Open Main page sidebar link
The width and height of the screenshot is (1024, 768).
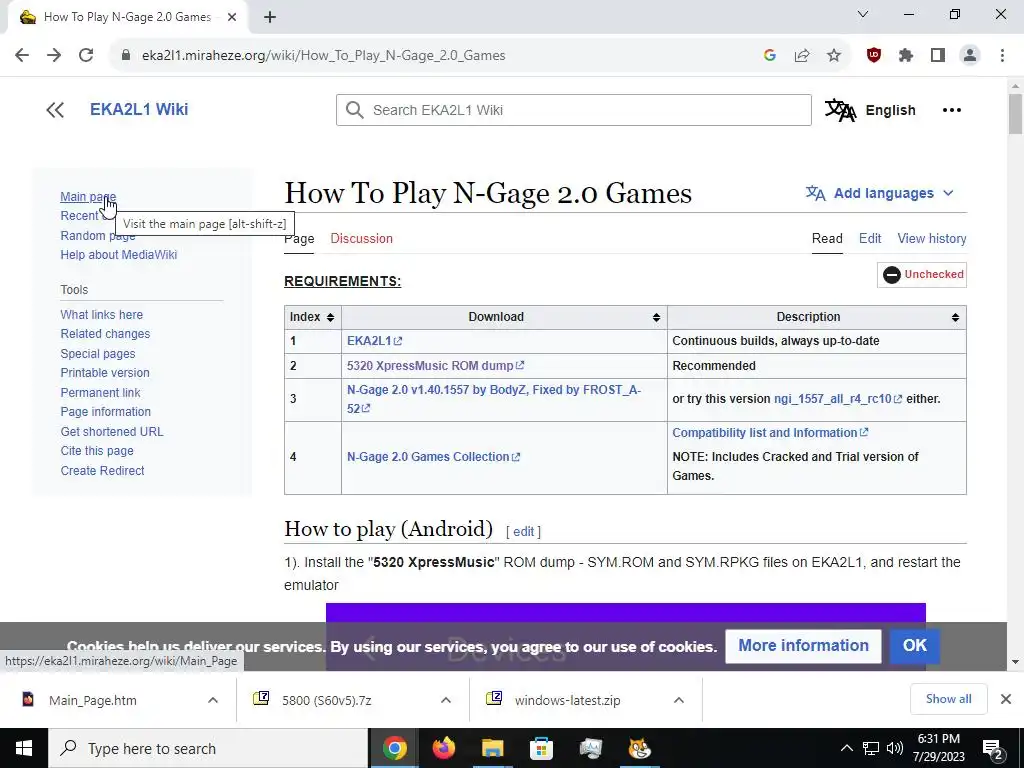88,197
